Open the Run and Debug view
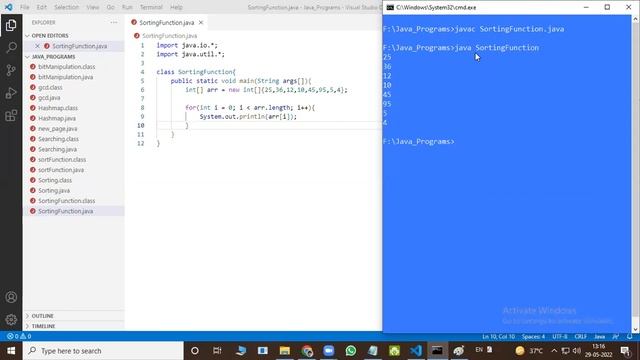Viewport: 640px width, 360px height. 11,93
